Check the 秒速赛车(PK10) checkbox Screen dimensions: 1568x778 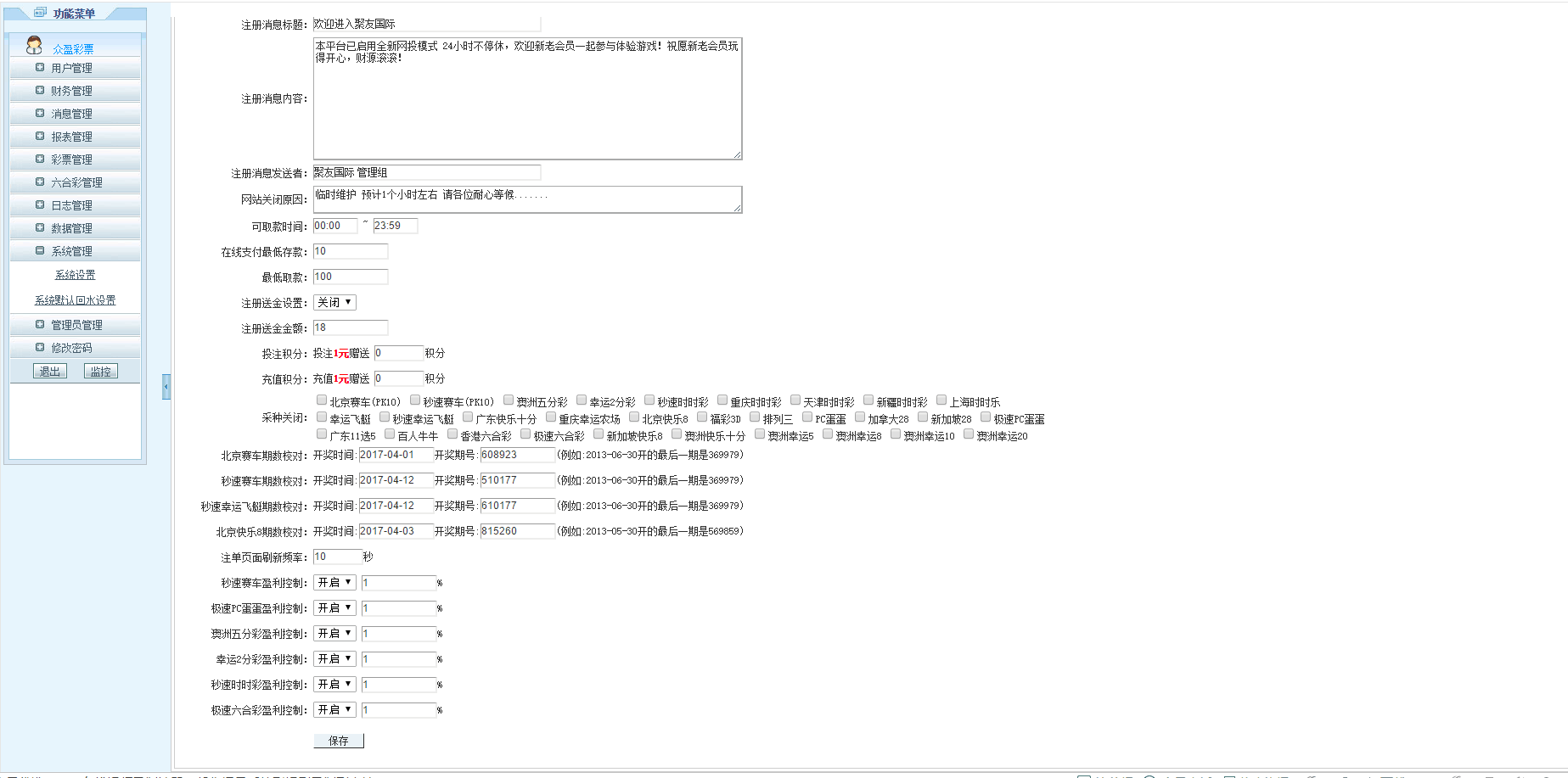pos(415,400)
